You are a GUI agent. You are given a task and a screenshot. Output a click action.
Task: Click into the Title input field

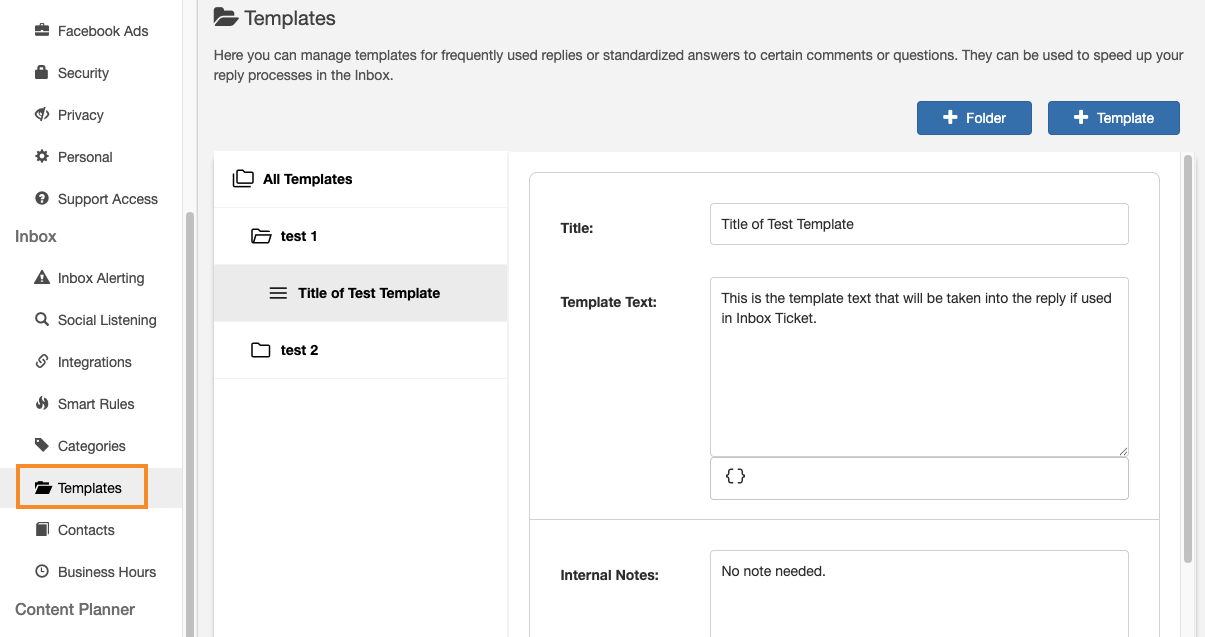pos(918,224)
